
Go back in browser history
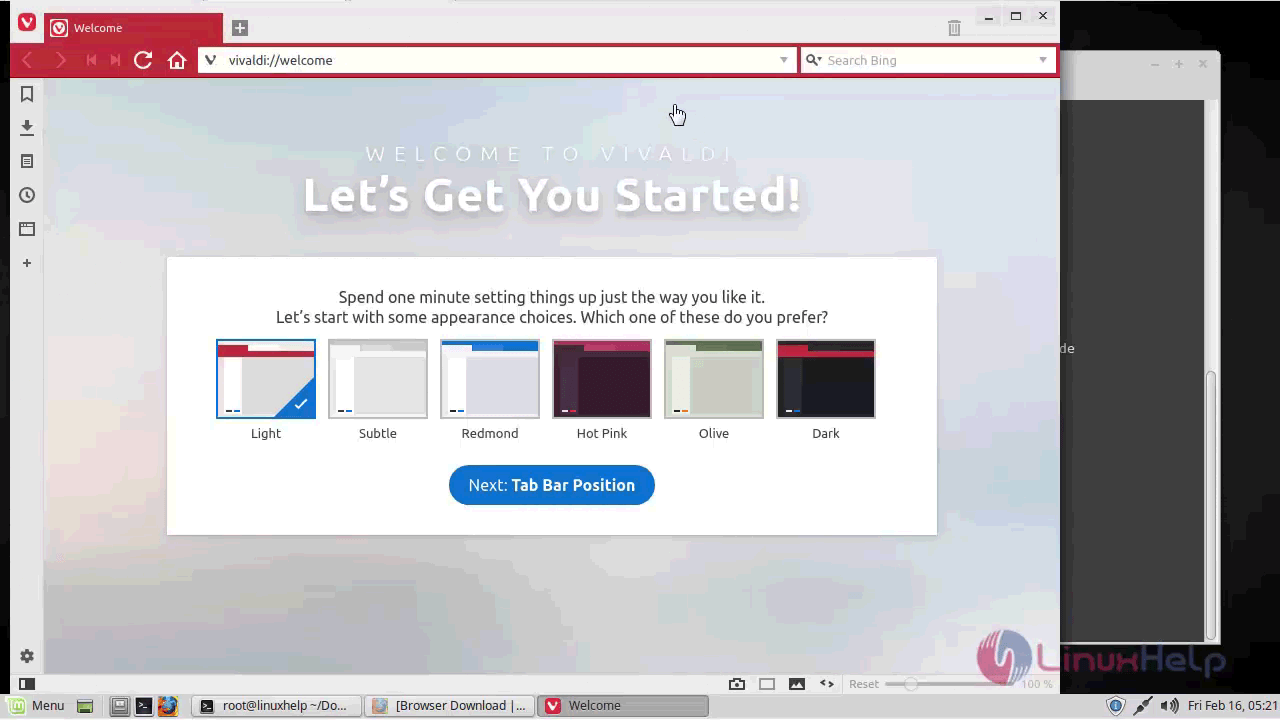tap(28, 60)
